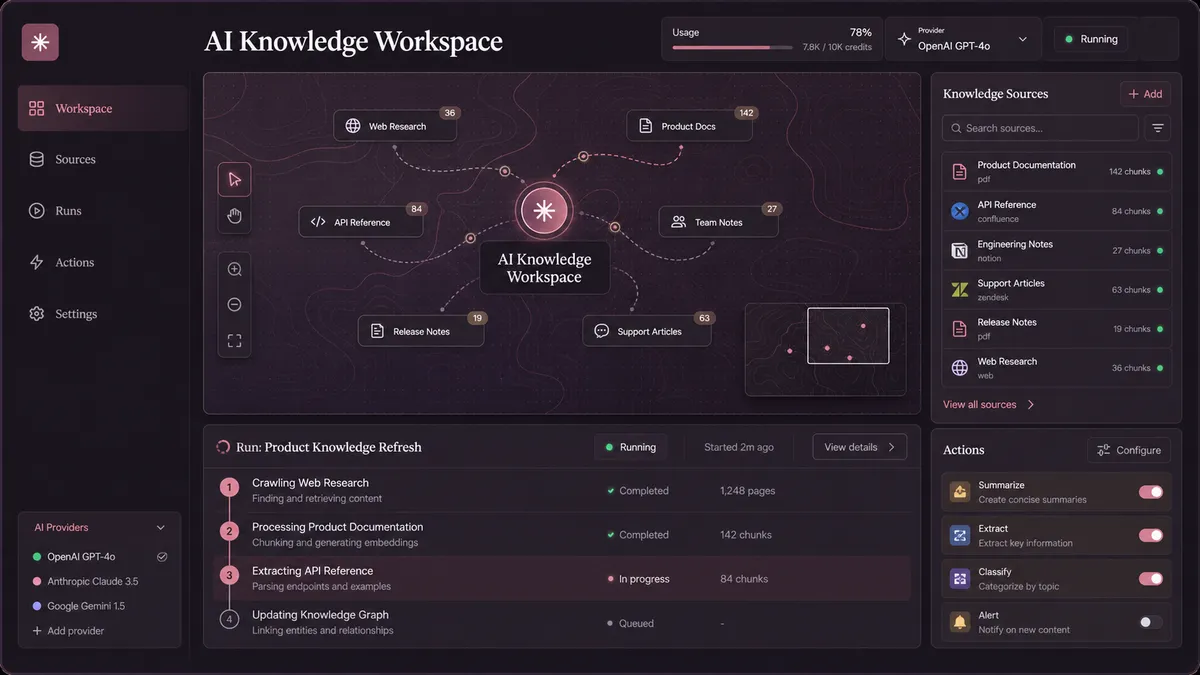Click the 'Queued' status text
The image size is (1200, 675).
click(636, 623)
